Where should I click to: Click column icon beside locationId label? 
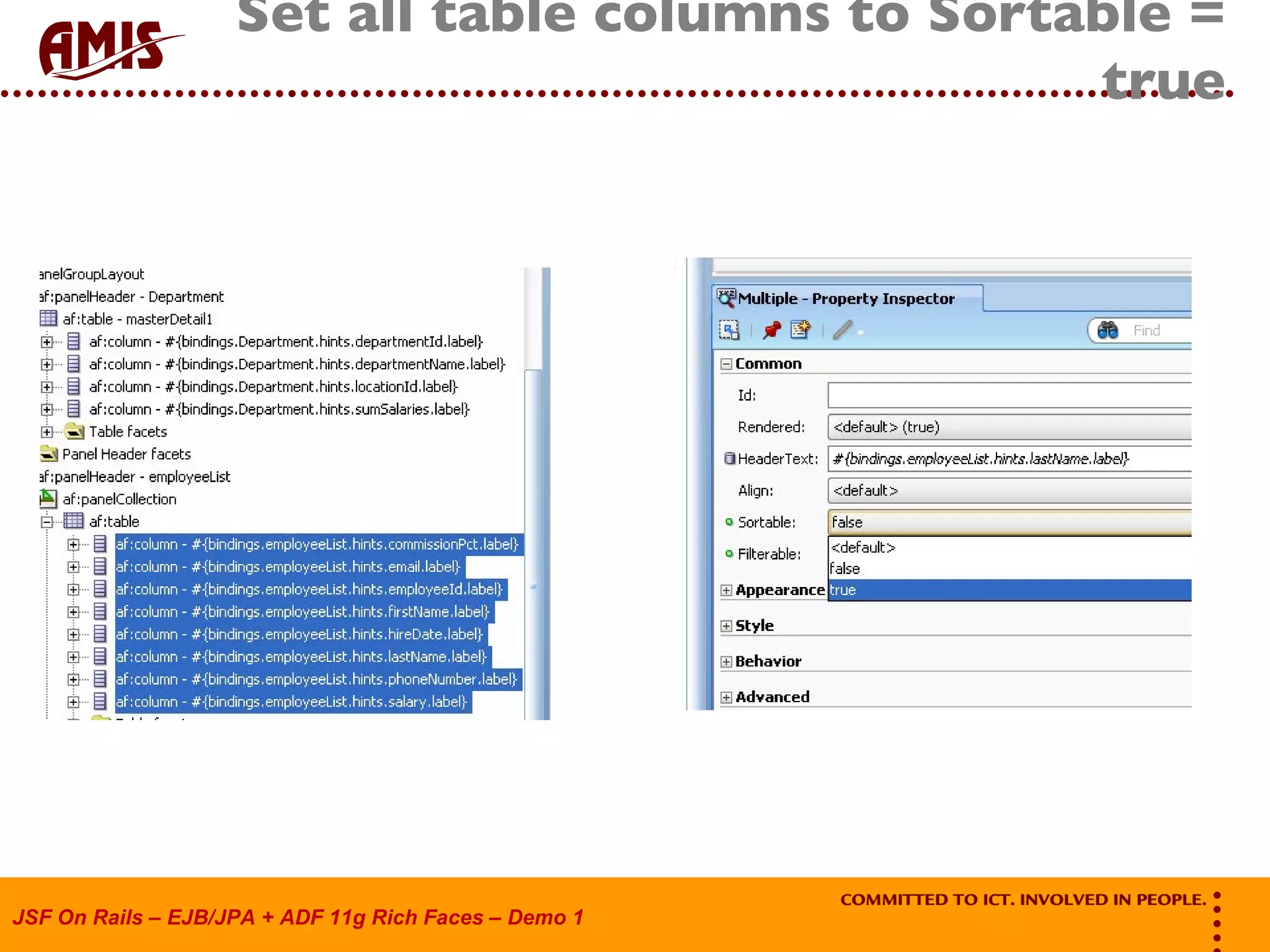[x=74, y=386]
